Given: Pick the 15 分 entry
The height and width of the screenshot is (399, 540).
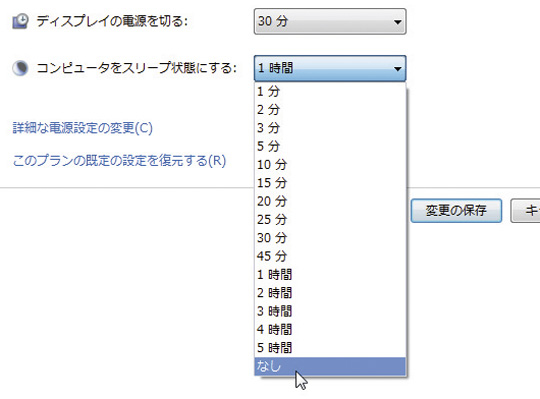Looking at the screenshot, I should (330, 183).
